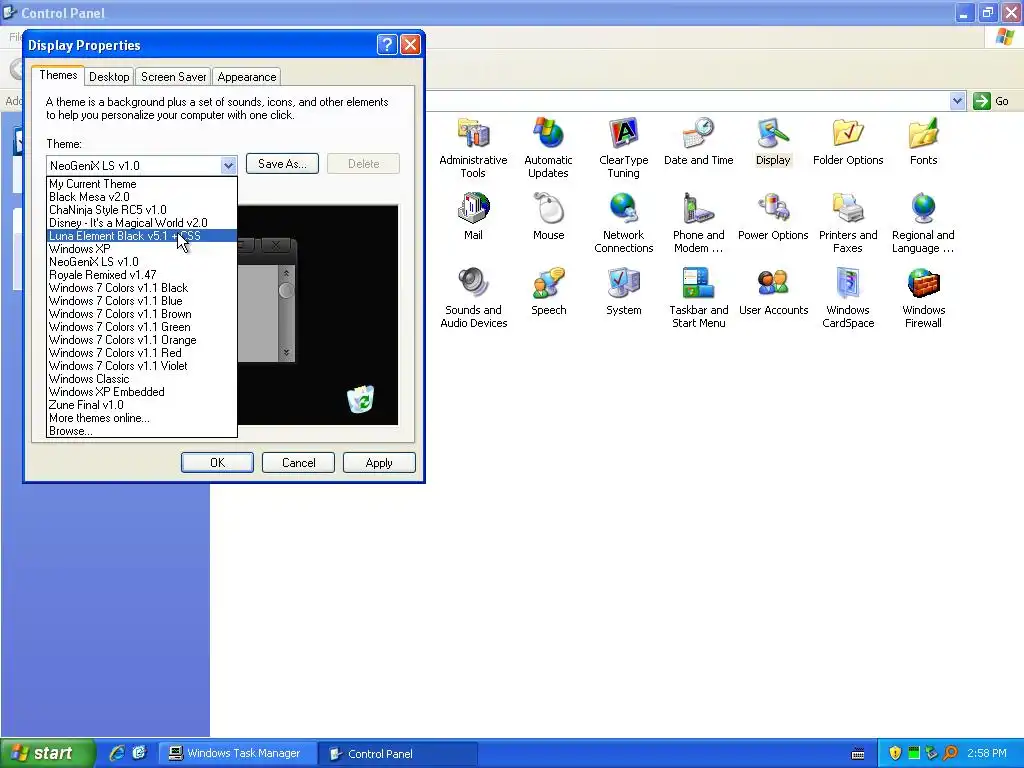Viewport: 1024px width, 768px height.
Task: Select Windows 7 Colors v1.1 Blue
Action: click(142, 301)
